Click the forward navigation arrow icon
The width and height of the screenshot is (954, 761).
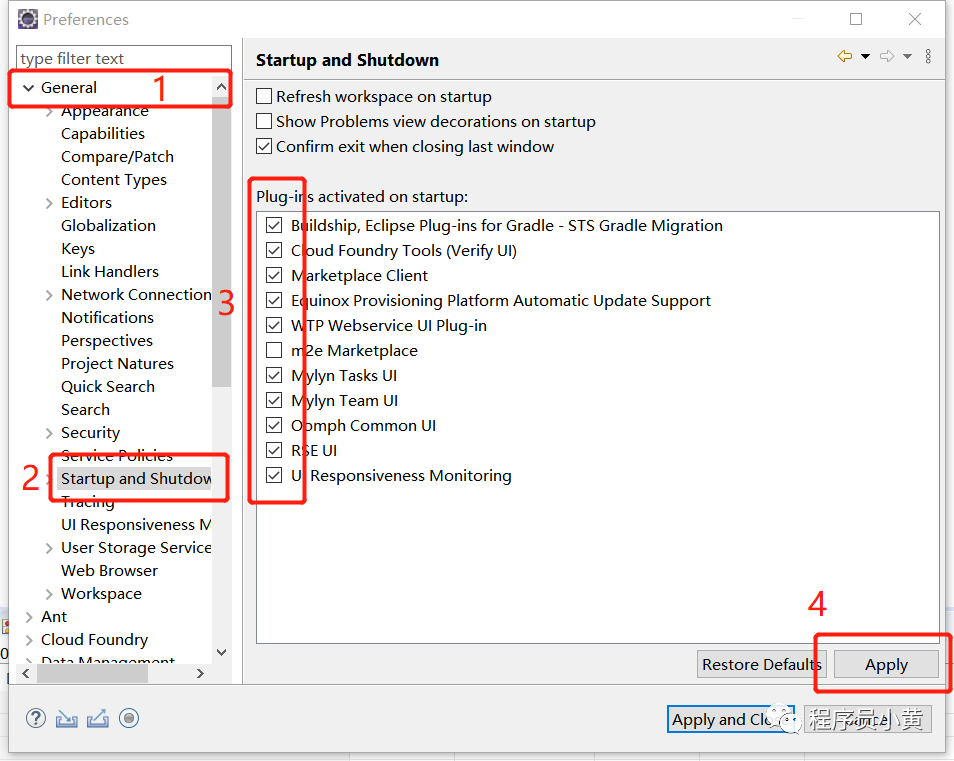(x=886, y=57)
